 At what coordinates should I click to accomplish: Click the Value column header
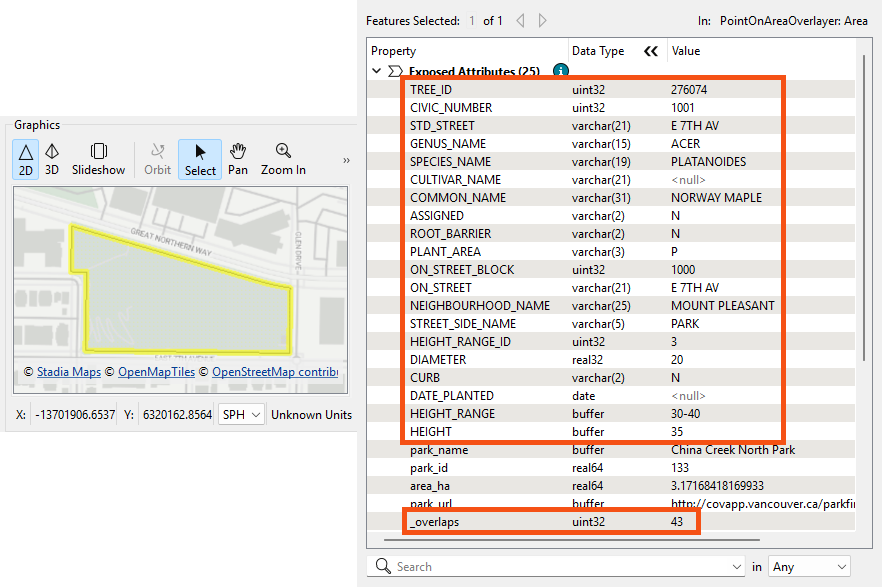686,51
